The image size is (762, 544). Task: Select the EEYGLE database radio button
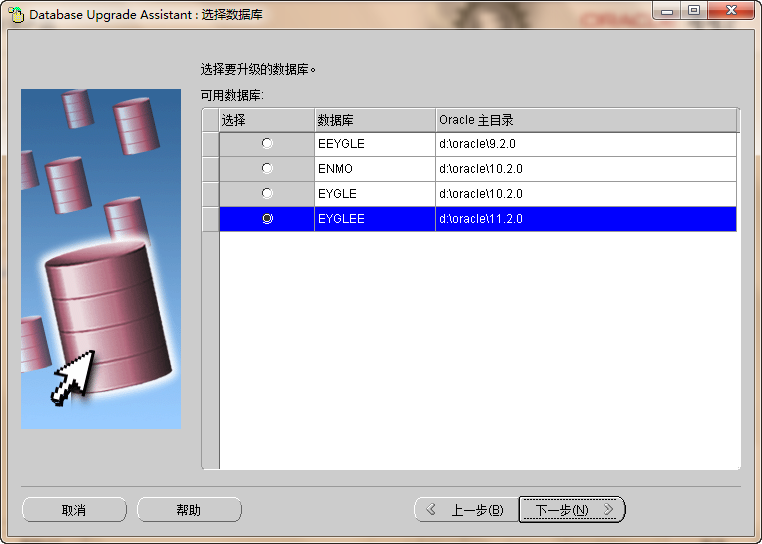point(267,143)
